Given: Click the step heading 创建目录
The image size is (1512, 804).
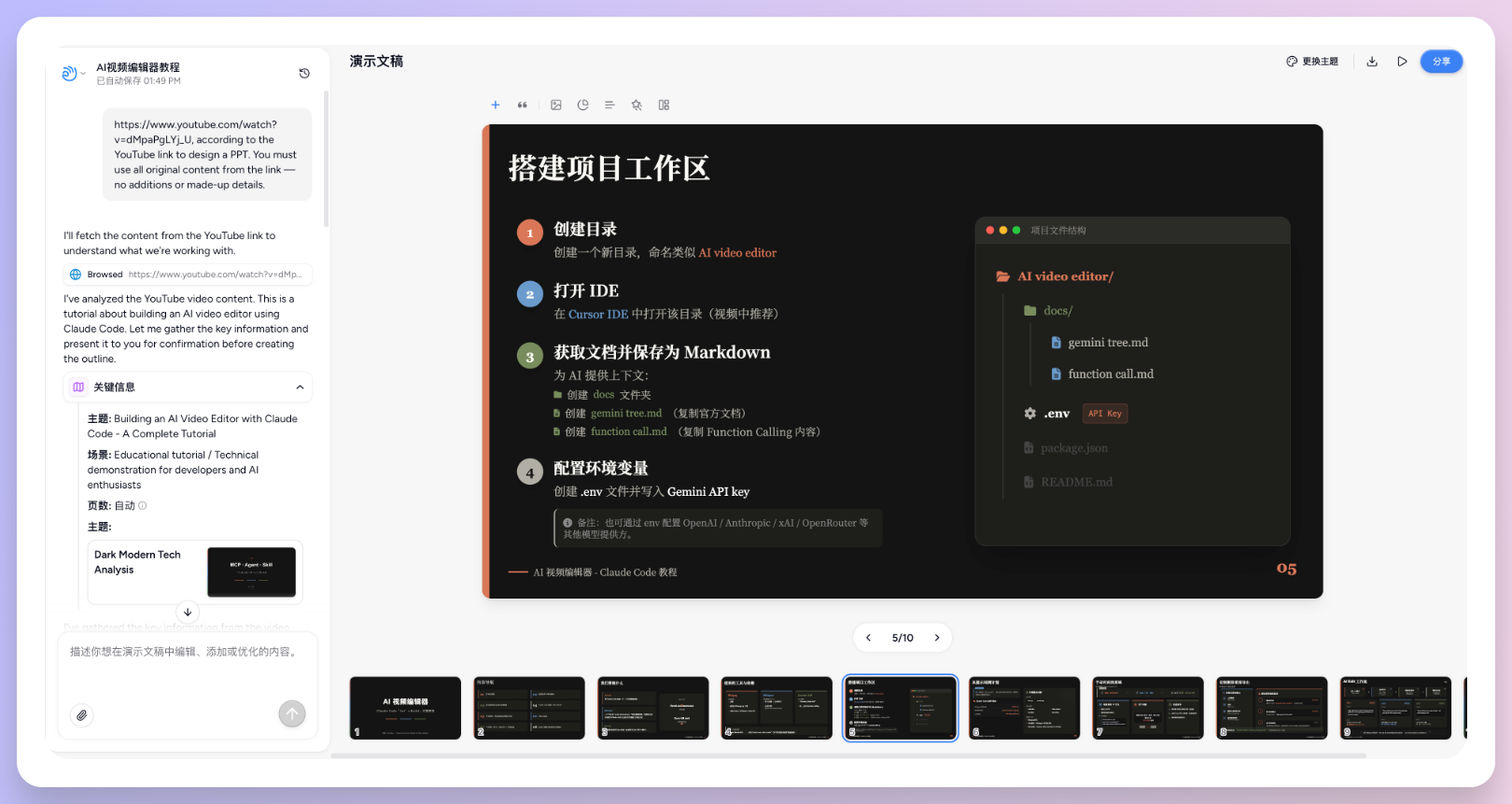Looking at the screenshot, I should [585, 229].
